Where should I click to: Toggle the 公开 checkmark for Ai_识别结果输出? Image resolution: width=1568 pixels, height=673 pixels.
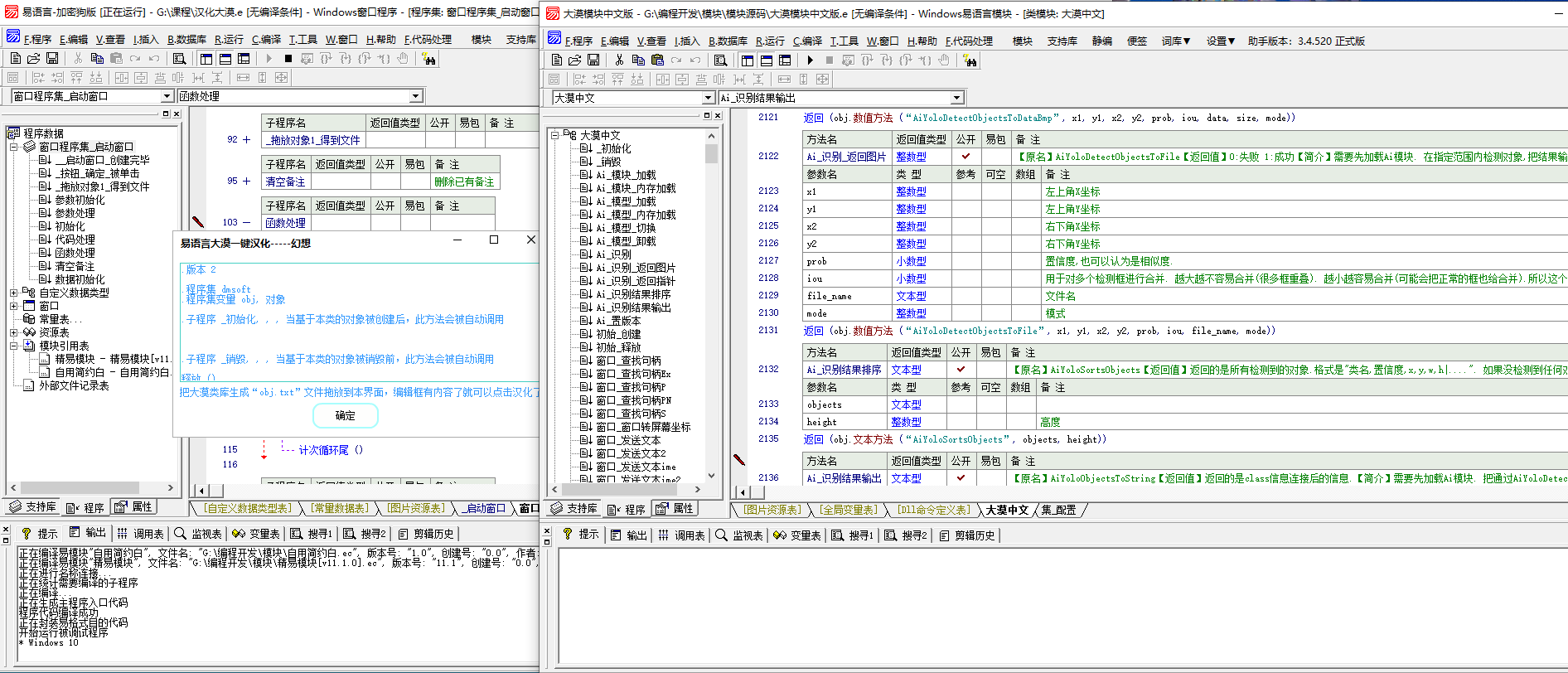961,478
